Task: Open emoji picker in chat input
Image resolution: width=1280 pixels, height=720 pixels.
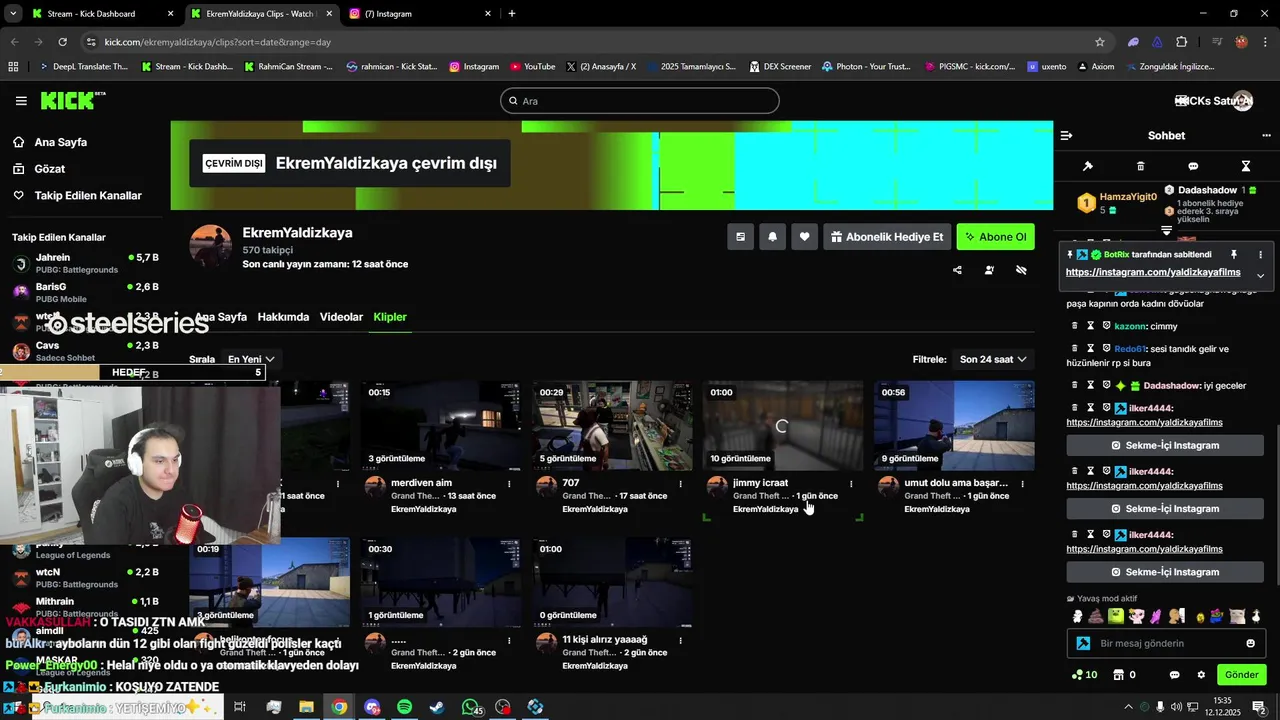Action: click(x=1251, y=643)
